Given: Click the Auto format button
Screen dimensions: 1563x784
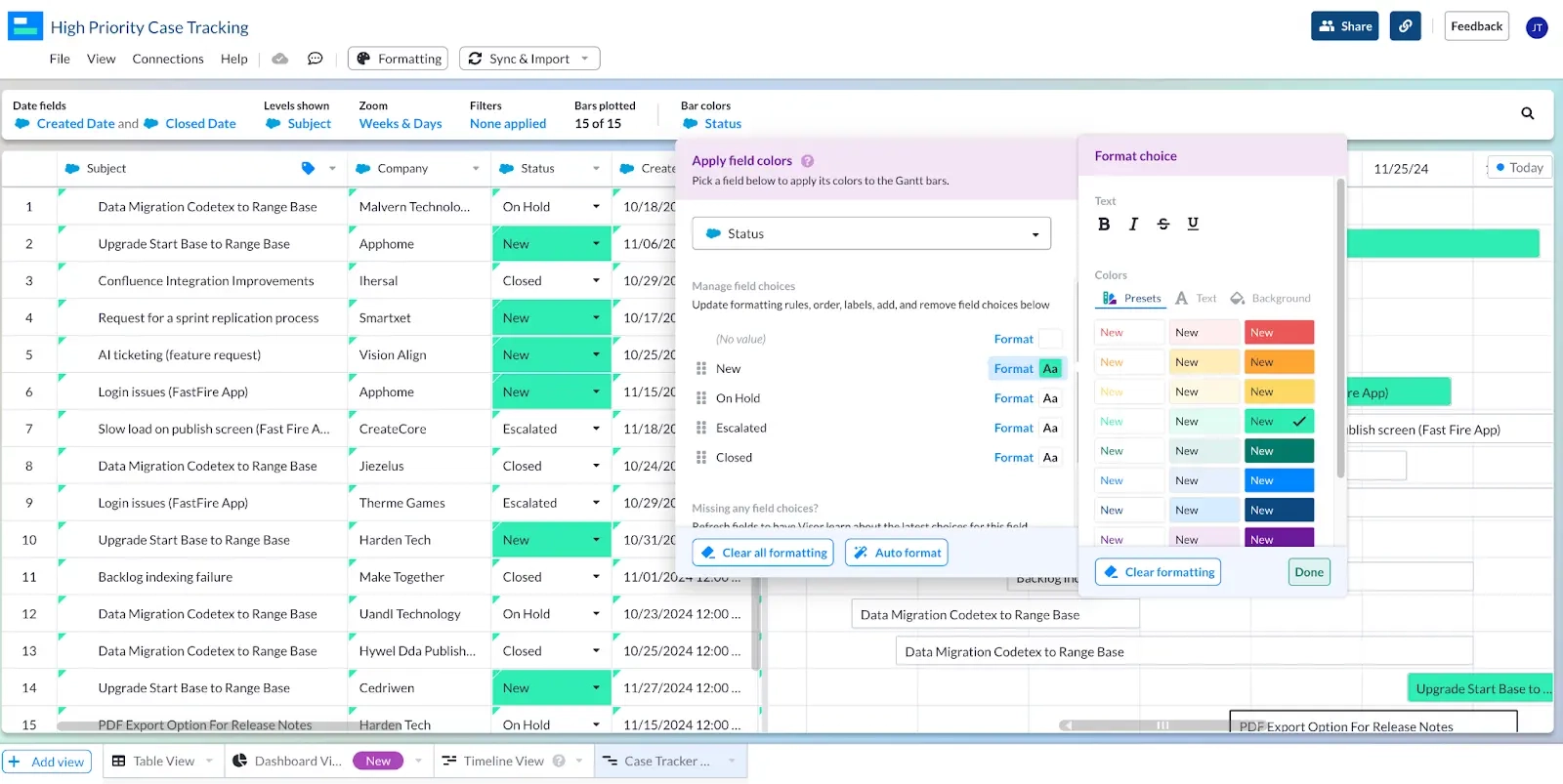Looking at the screenshot, I should pos(897,553).
